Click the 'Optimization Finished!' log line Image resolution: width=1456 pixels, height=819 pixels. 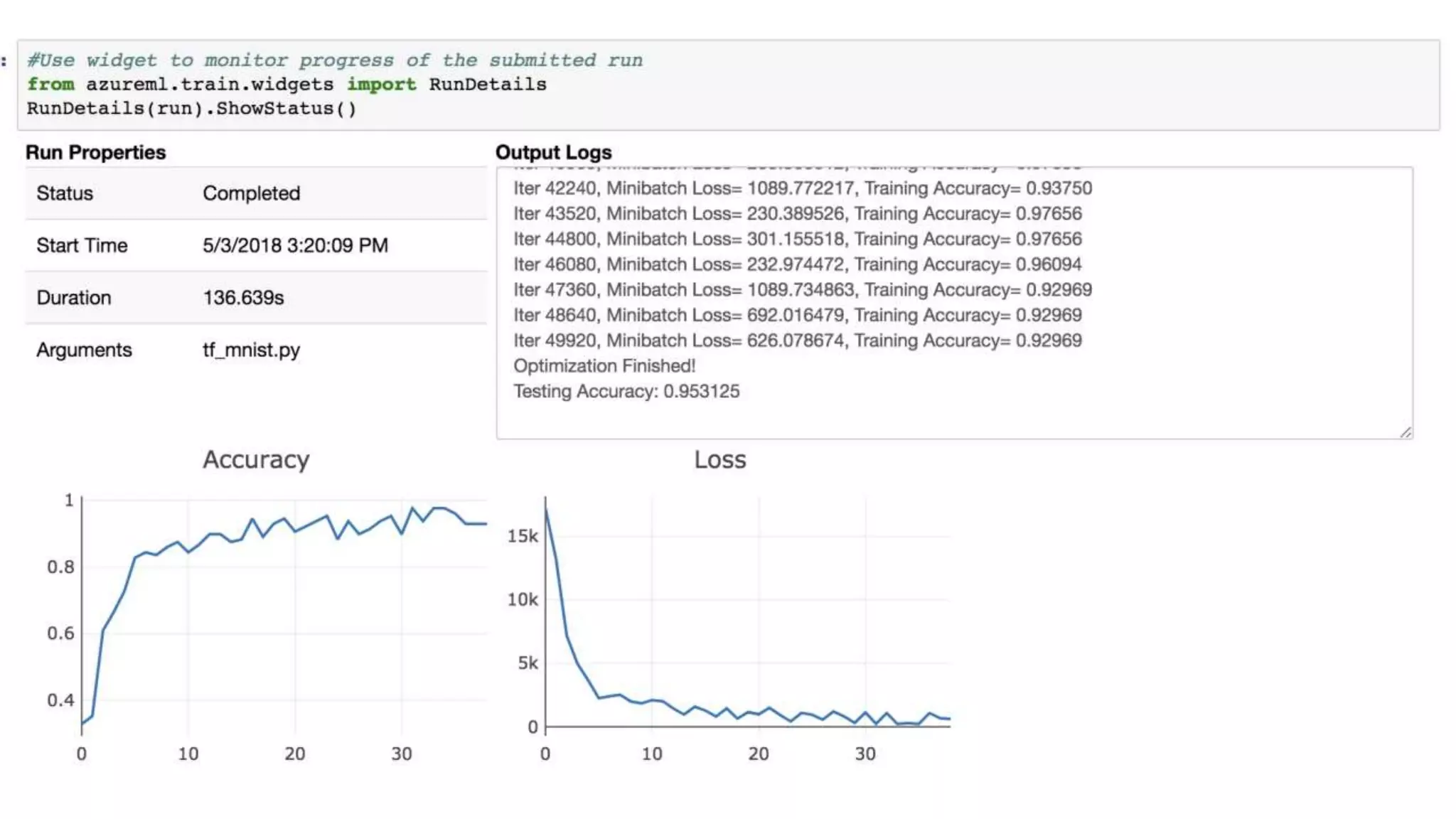(x=604, y=365)
